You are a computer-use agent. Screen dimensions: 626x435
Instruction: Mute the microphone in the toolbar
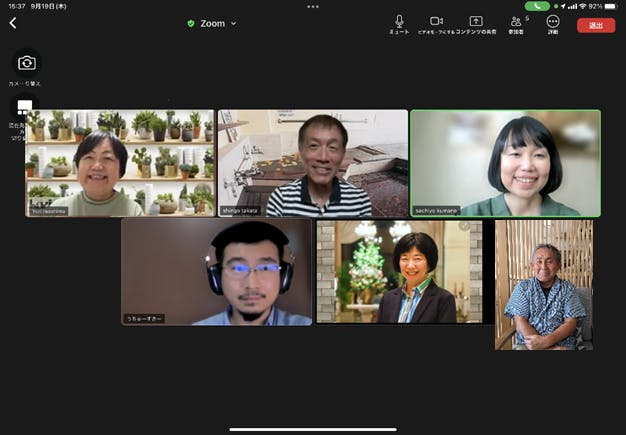point(399,22)
